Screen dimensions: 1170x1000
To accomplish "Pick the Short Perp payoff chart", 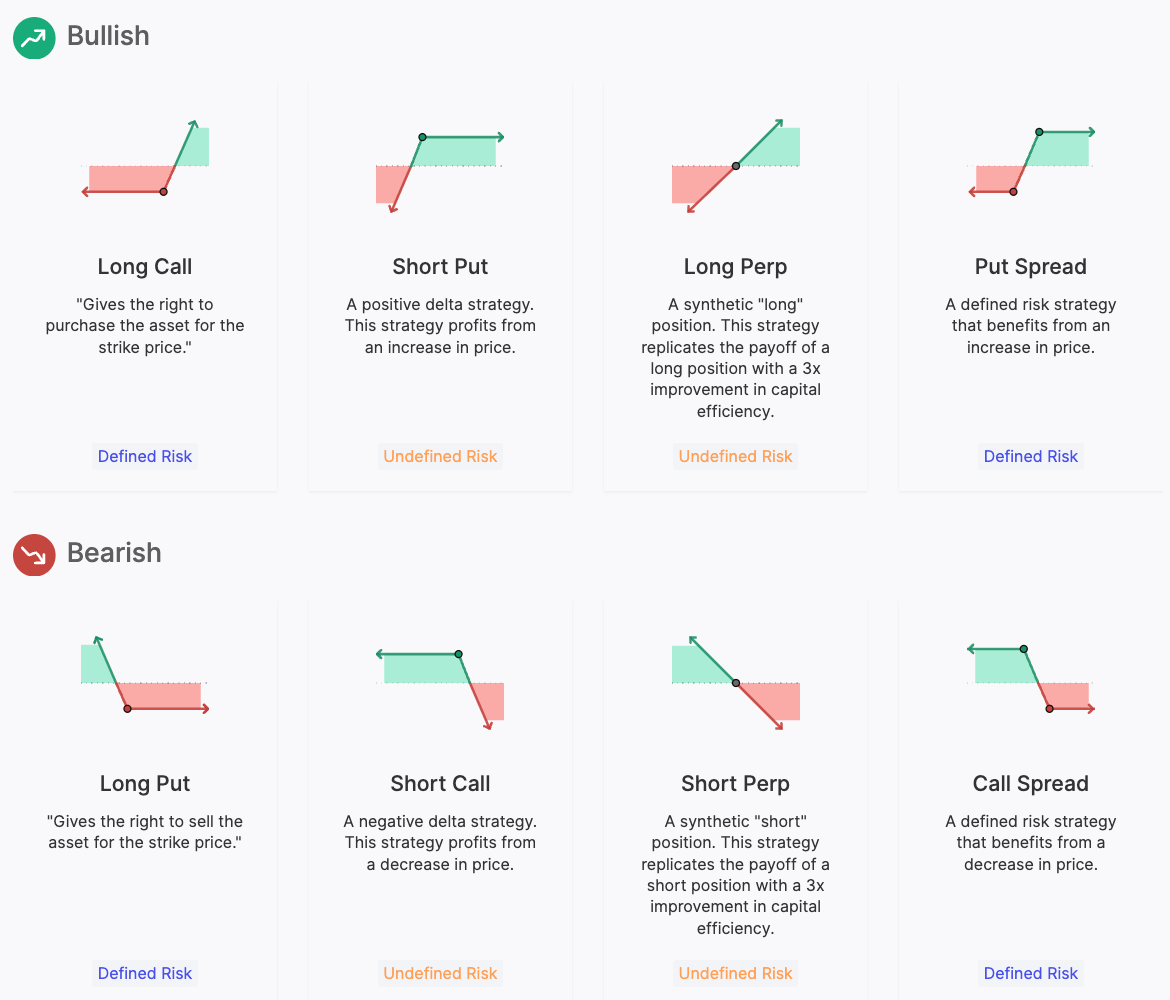I will pyautogui.click(x=736, y=683).
